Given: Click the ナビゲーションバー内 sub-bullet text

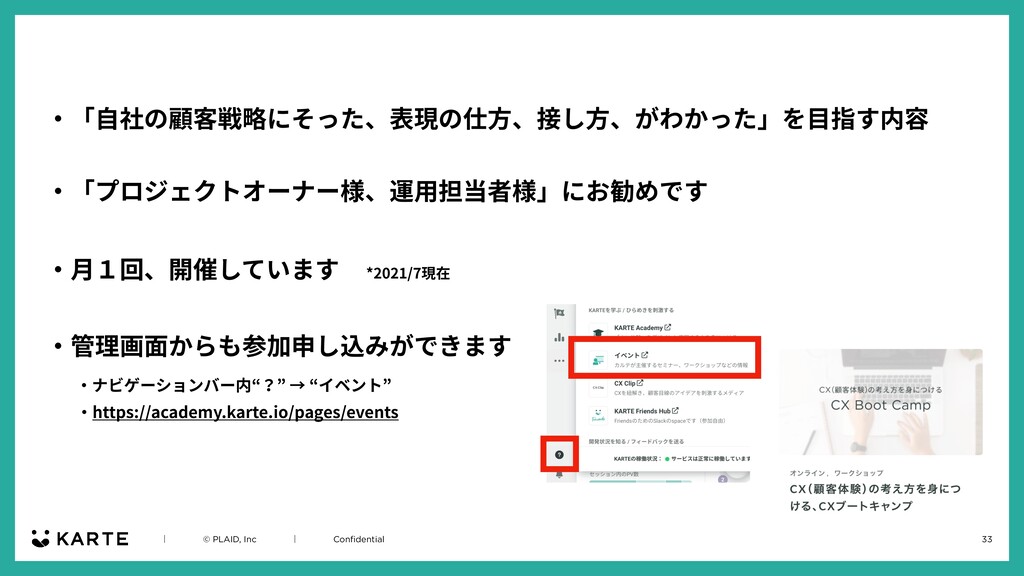Looking at the screenshot, I should click(x=242, y=385).
